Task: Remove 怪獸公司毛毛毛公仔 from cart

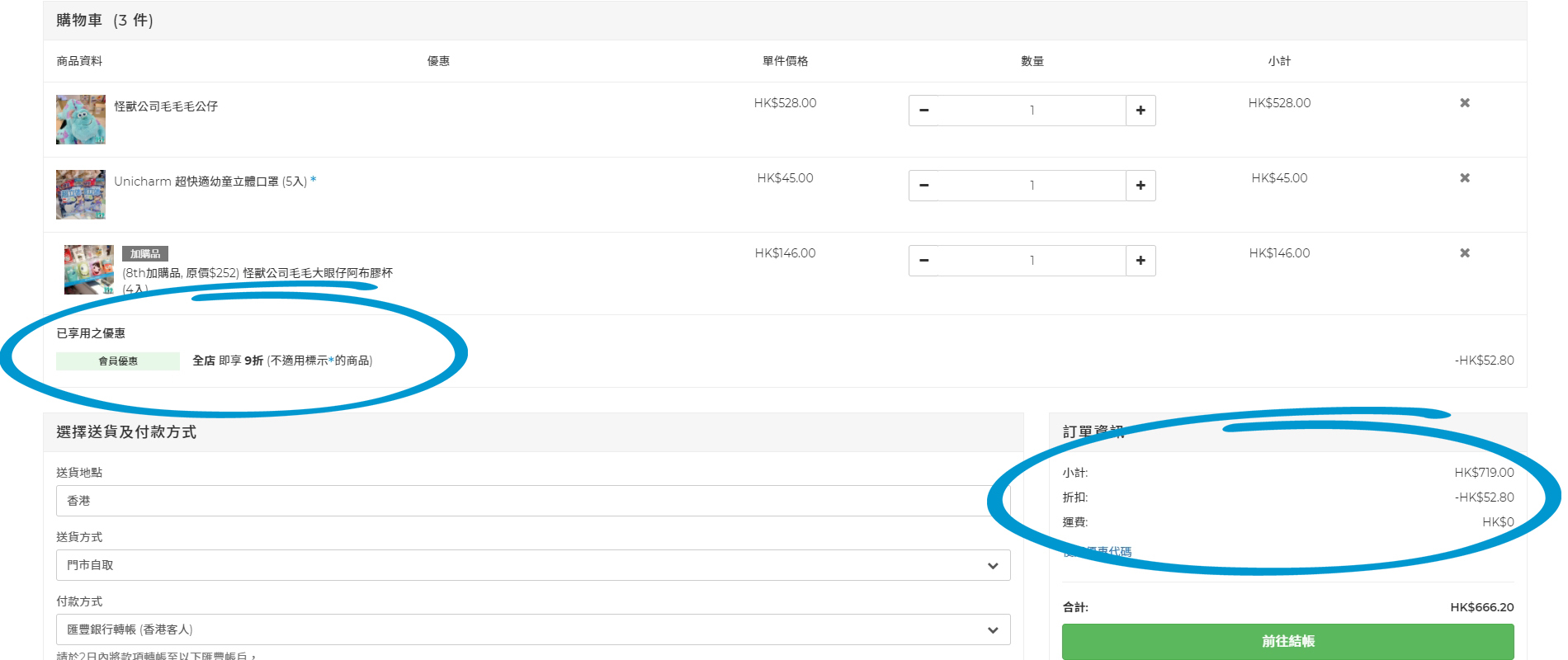Action: click(x=1464, y=103)
